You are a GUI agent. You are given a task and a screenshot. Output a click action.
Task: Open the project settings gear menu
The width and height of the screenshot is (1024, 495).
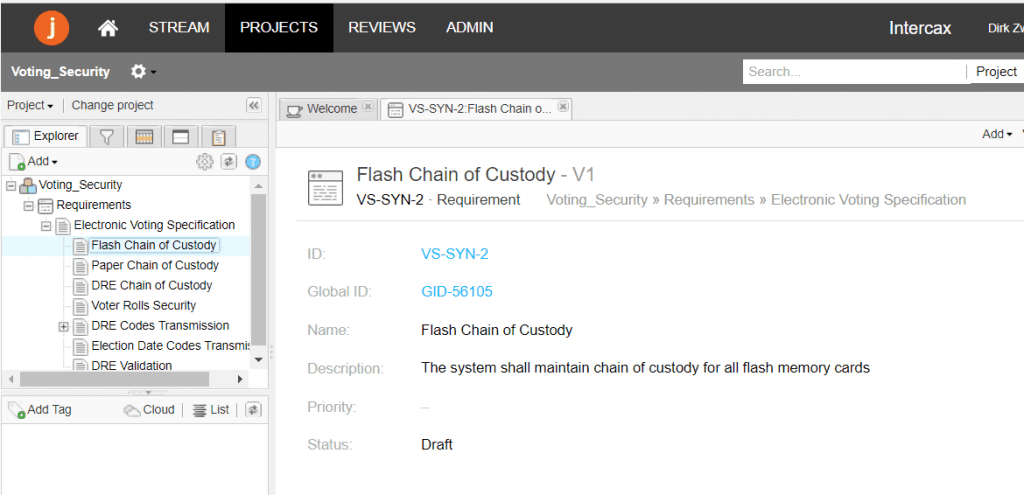[x=140, y=72]
